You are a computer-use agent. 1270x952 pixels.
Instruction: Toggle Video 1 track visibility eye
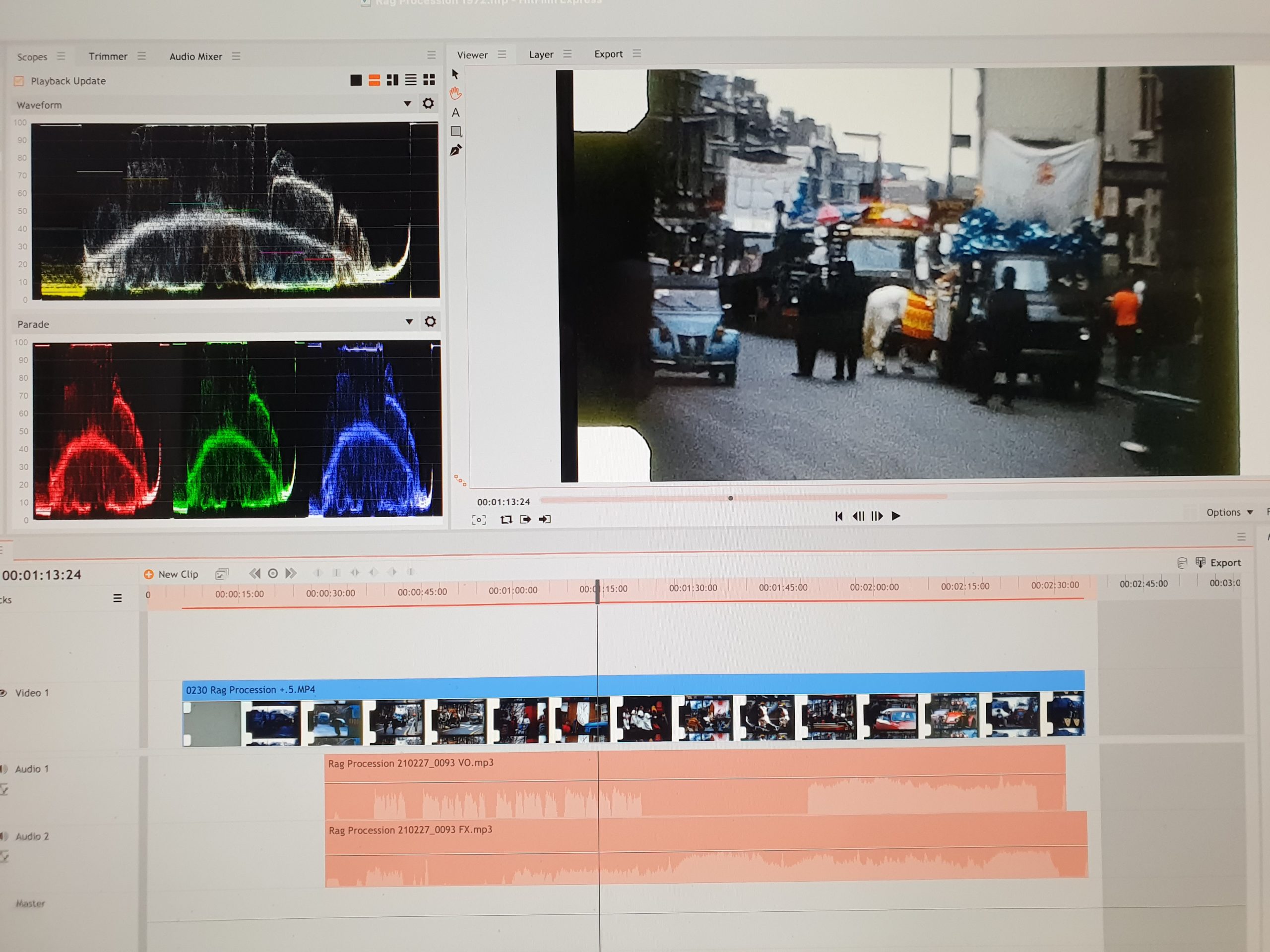click(x=3, y=693)
